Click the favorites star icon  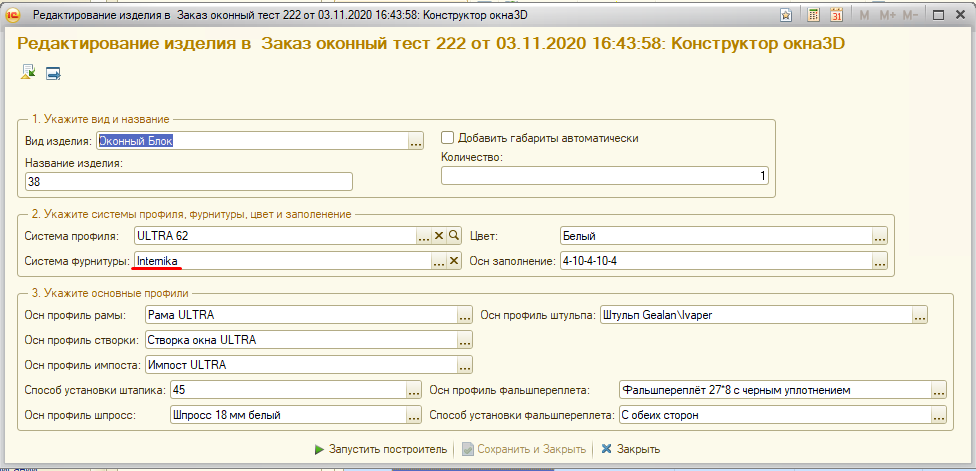click(787, 15)
